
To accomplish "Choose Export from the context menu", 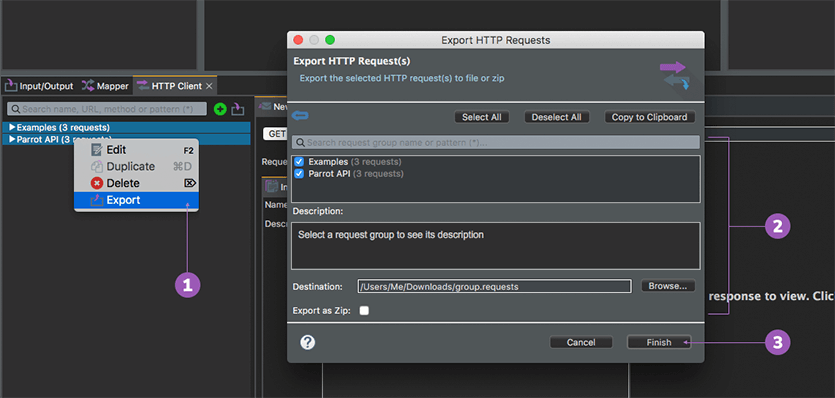I will 136,200.
